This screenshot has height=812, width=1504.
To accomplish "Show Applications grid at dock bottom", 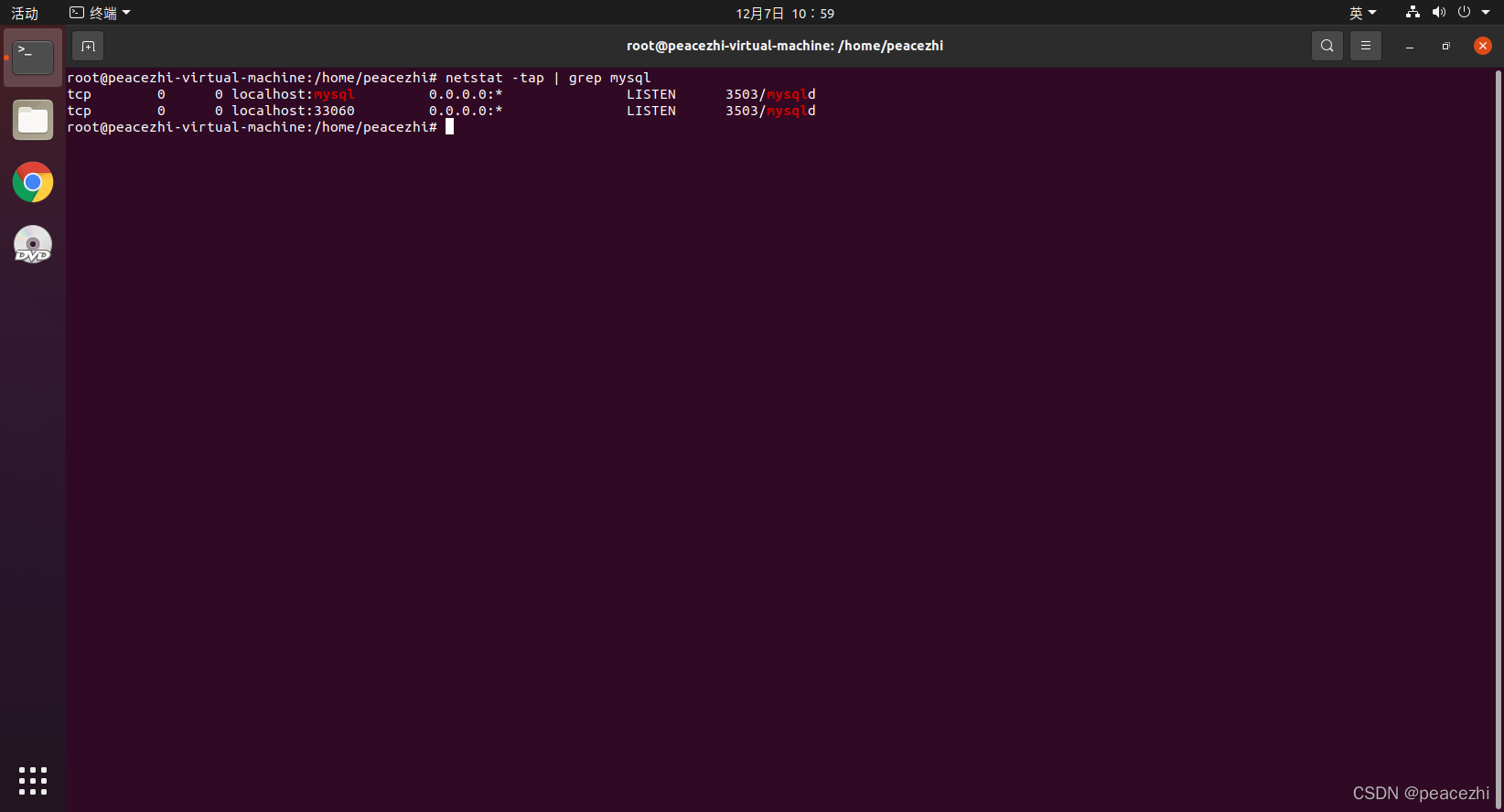I will tap(33, 781).
